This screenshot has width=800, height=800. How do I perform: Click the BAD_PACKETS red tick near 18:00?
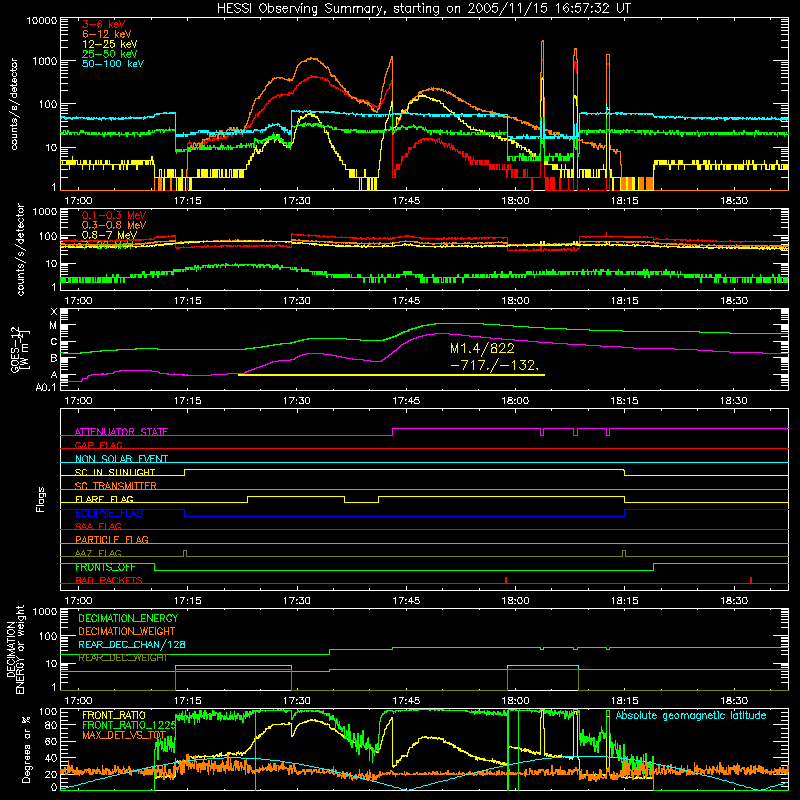click(506, 580)
